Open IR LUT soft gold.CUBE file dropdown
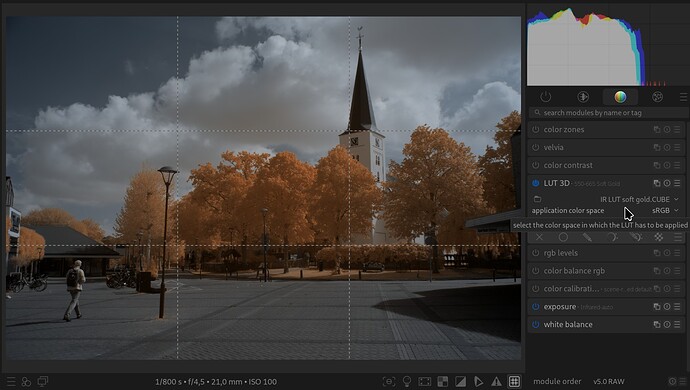 point(639,199)
